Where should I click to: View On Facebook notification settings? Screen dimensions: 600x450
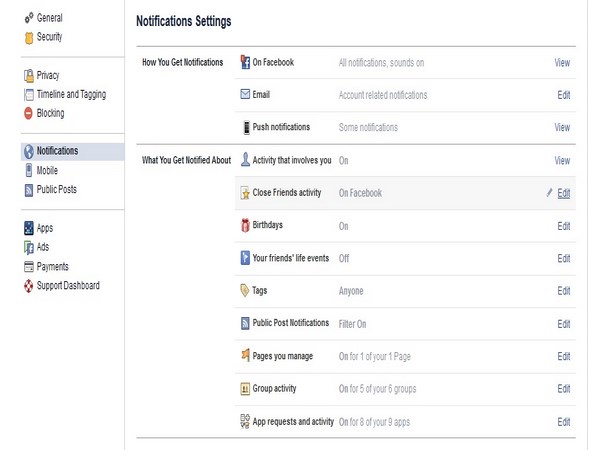click(x=562, y=63)
